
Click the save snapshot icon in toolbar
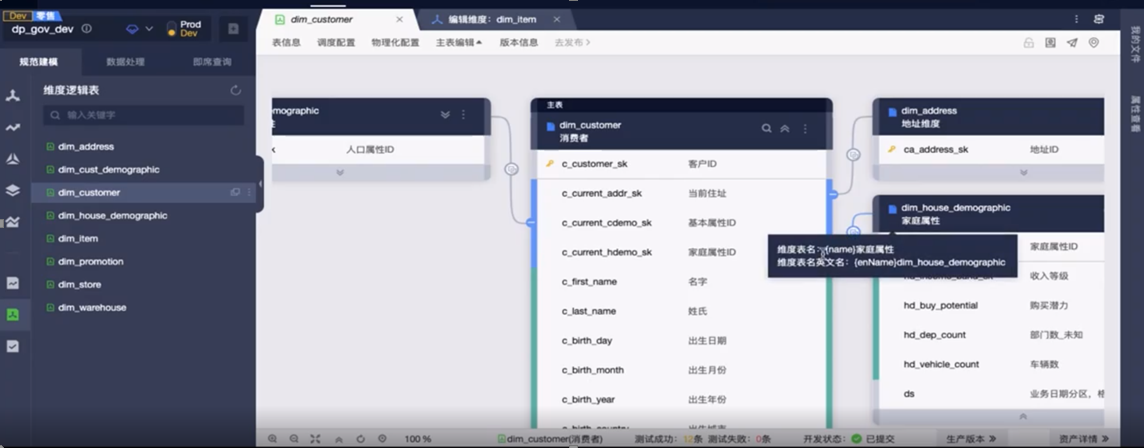(1050, 43)
